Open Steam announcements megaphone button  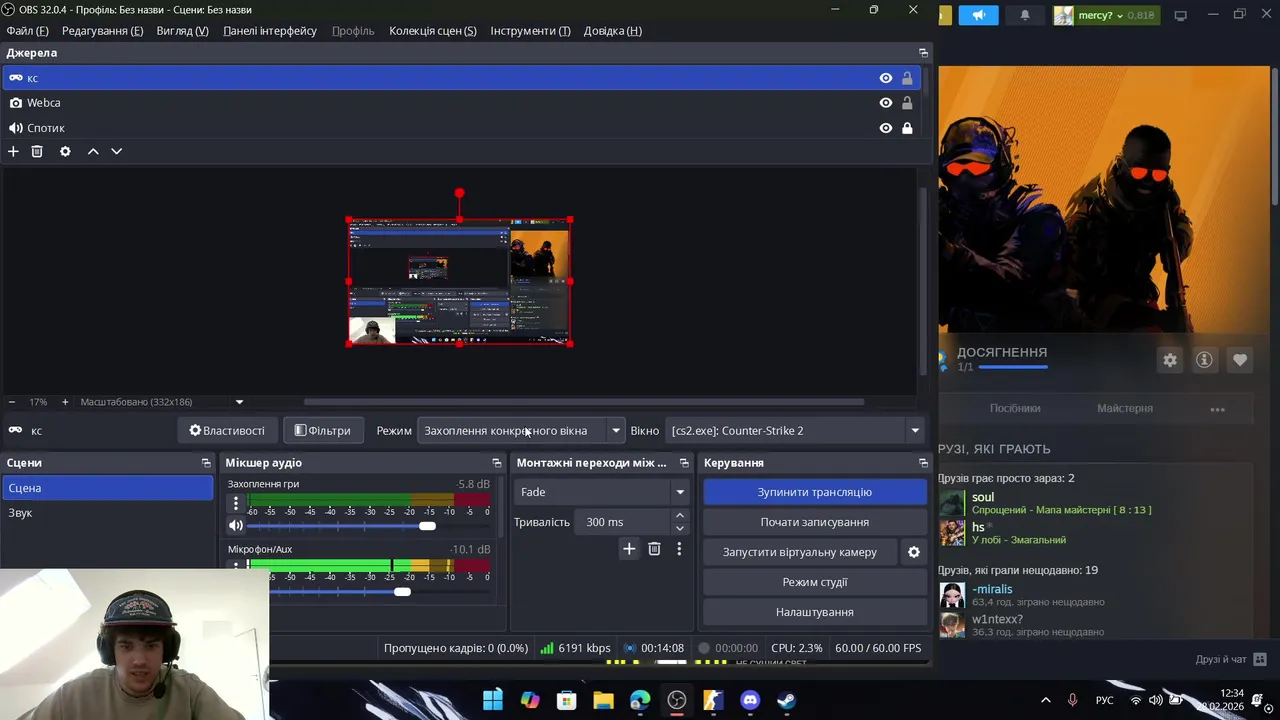click(x=979, y=15)
